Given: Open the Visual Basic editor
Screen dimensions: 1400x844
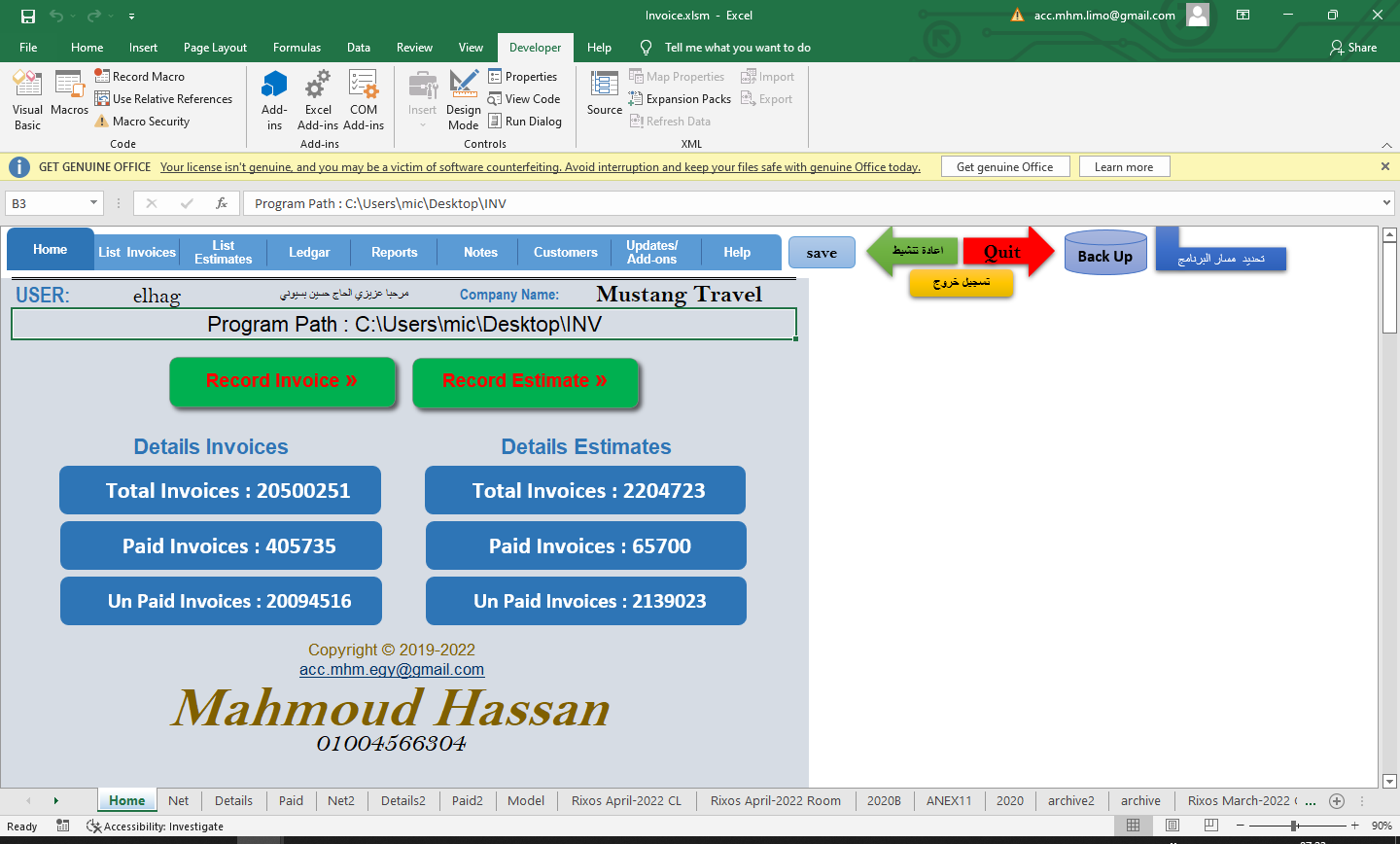Looking at the screenshot, I should tap(27, 99).
